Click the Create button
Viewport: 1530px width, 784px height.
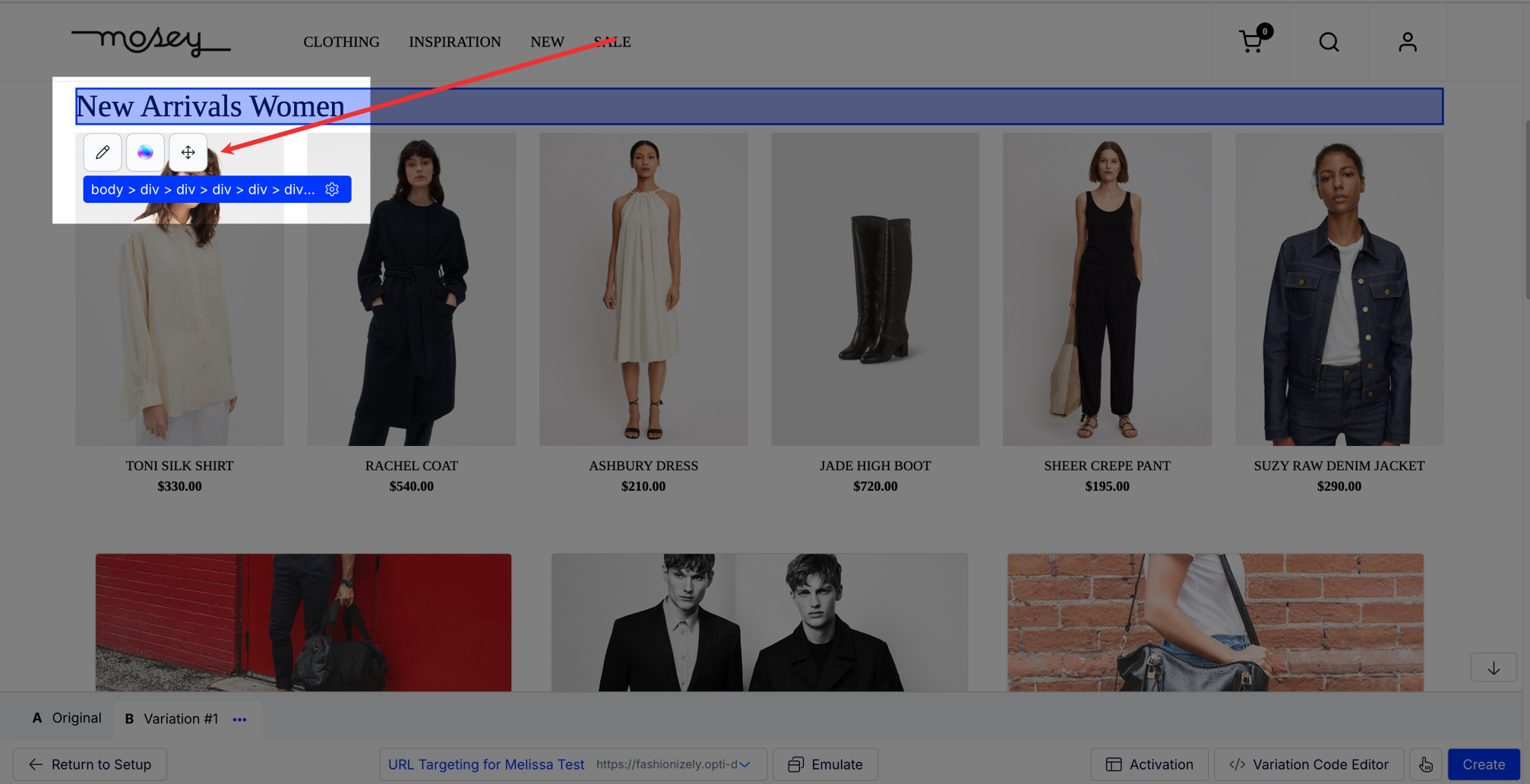point(1483,764)
